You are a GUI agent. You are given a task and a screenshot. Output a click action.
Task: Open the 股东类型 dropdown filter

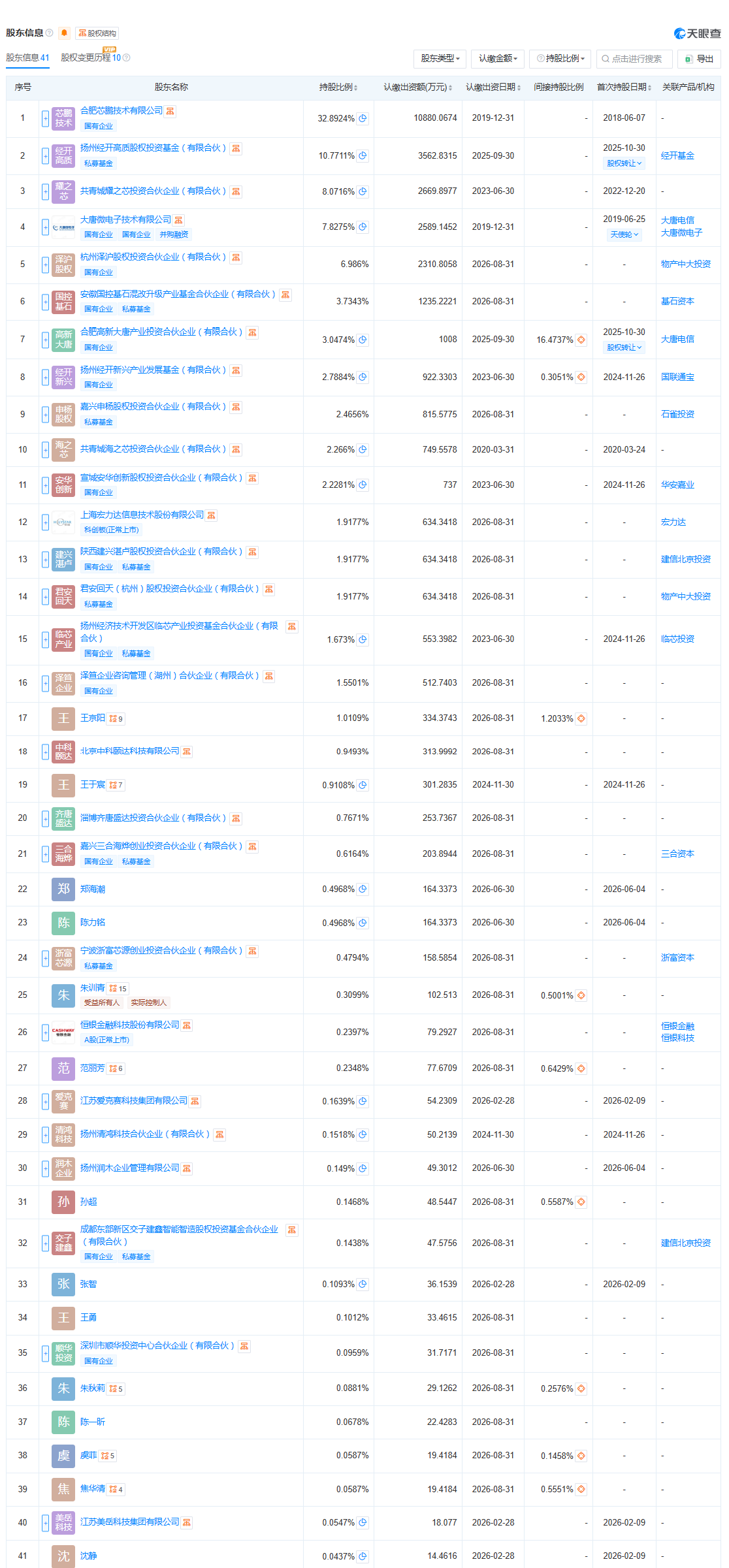point(440,59)
